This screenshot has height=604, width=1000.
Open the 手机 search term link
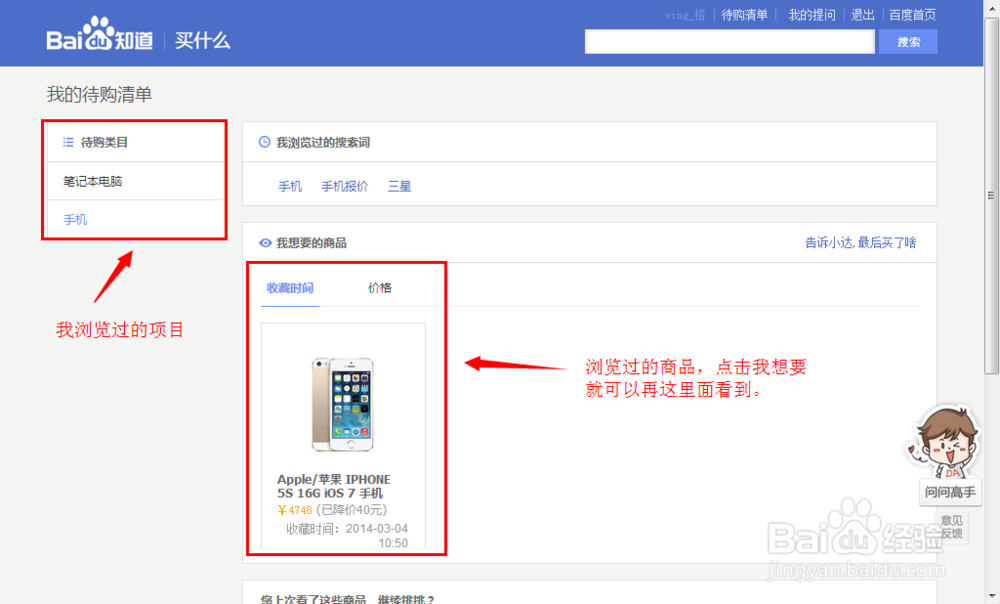coord(290,186)
